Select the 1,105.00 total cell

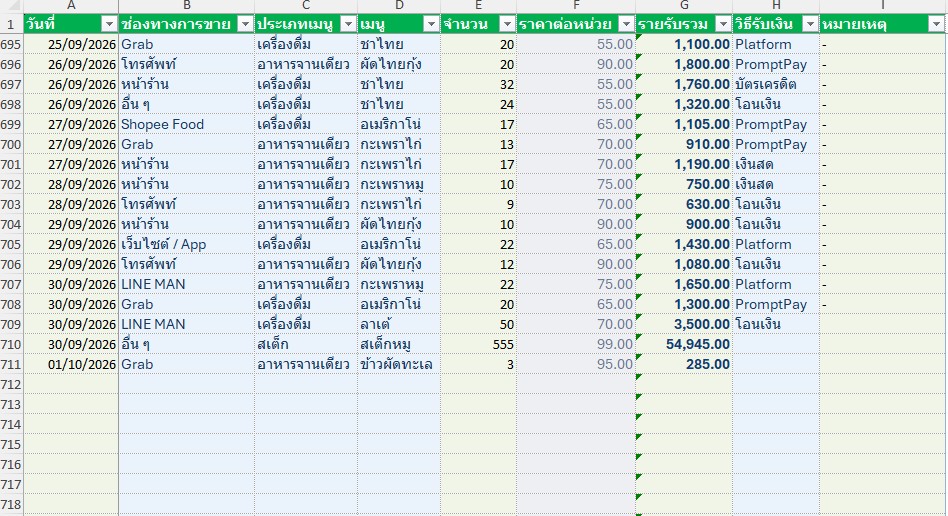pos(684,124)
